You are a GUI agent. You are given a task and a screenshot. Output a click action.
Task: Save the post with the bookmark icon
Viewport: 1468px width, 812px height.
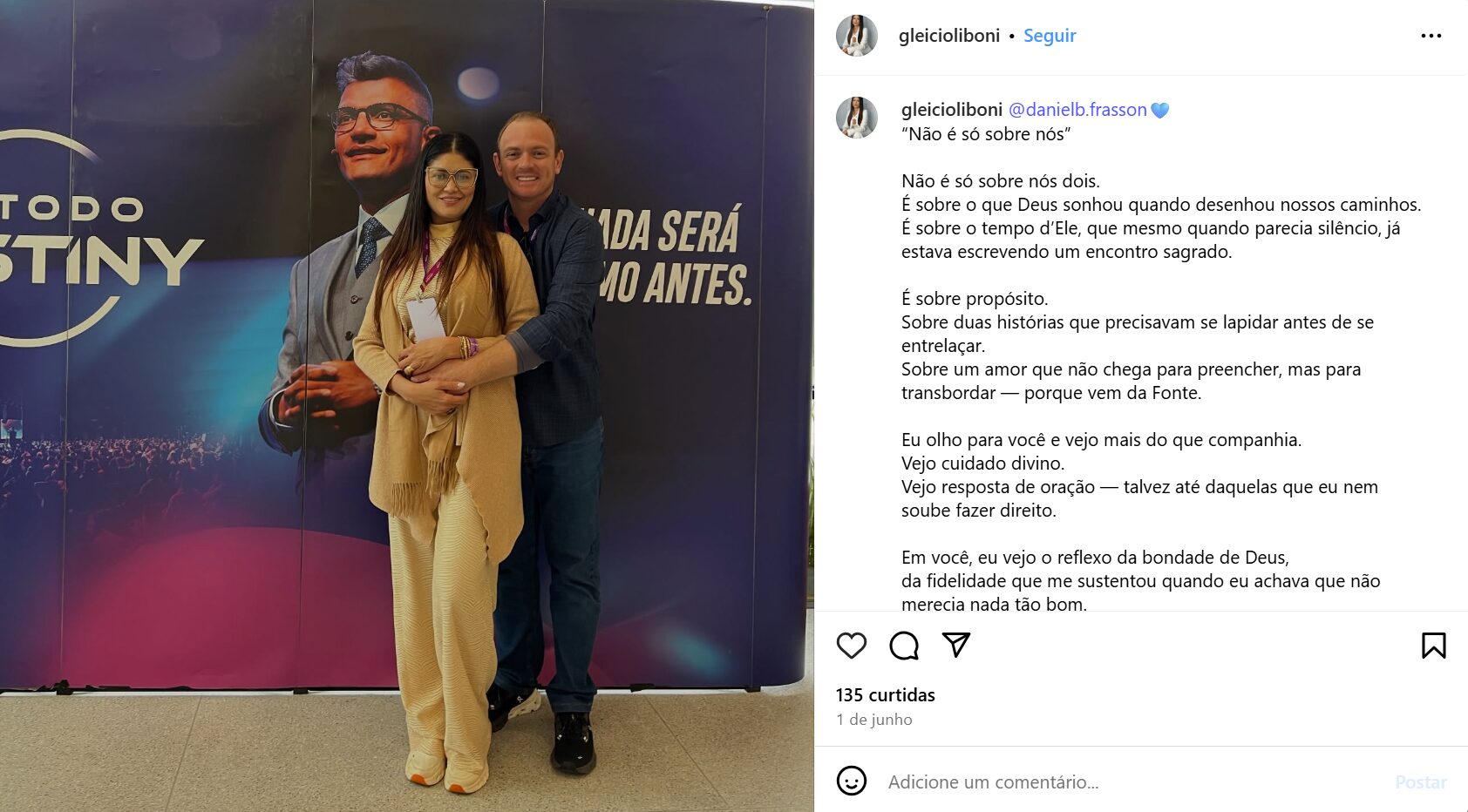[x=1434, y=646]
